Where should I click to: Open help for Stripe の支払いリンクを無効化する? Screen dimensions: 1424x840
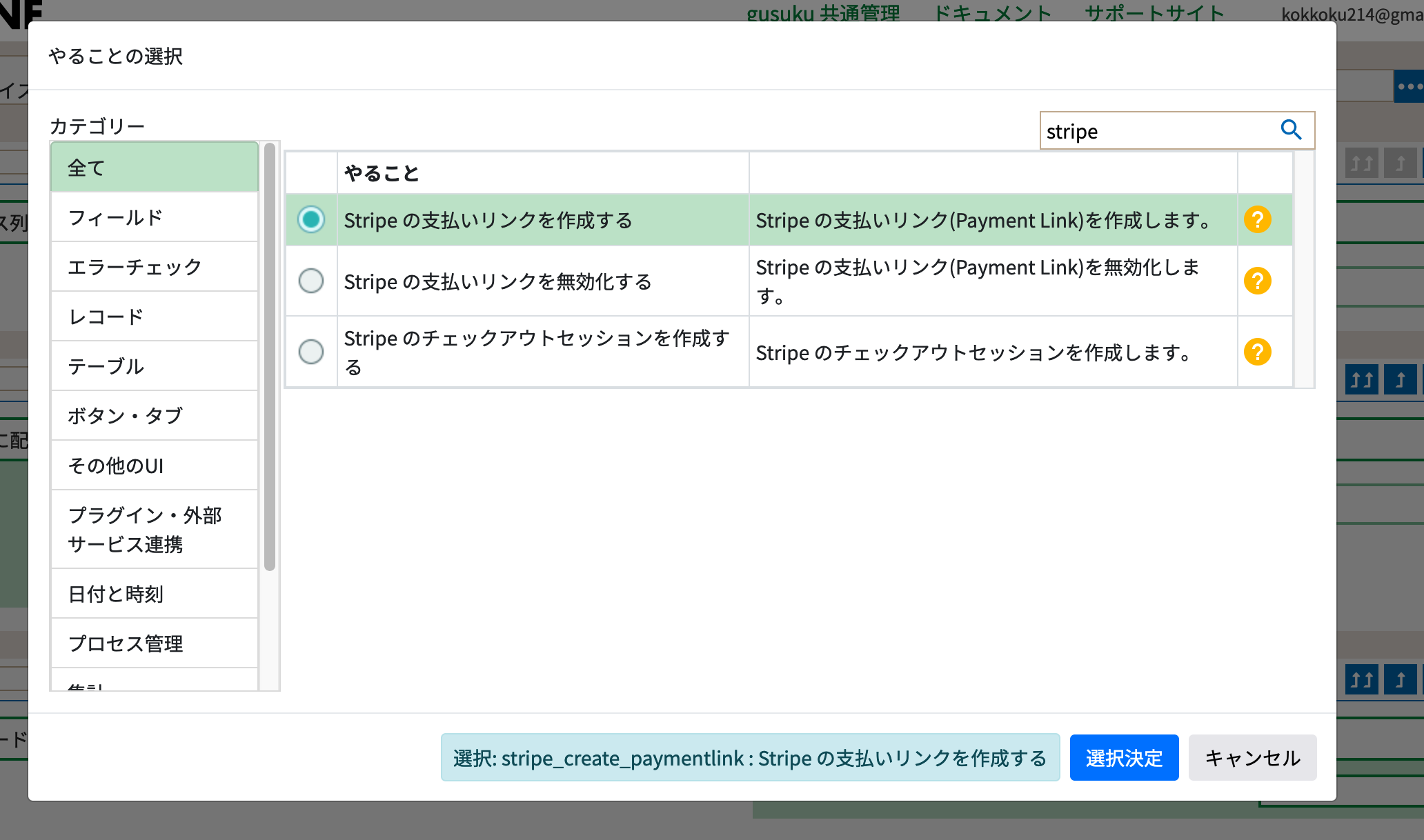point(1259,281)
